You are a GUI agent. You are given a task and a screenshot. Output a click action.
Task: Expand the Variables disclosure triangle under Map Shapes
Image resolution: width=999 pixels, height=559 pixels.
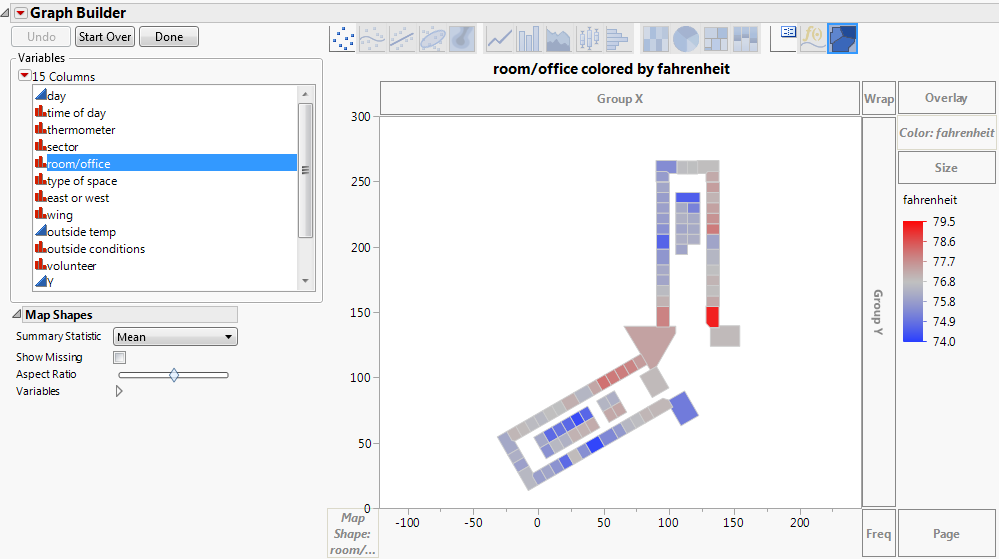tap(120, 392)
